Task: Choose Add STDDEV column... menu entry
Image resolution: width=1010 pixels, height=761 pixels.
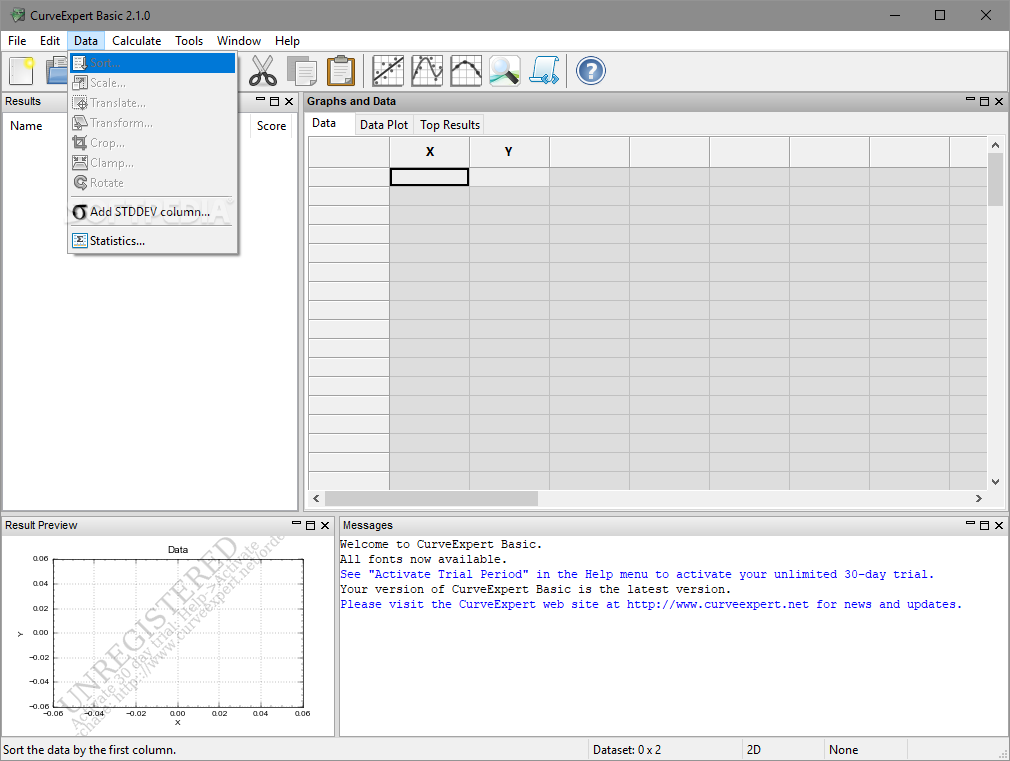Action: tap(153, 212)
